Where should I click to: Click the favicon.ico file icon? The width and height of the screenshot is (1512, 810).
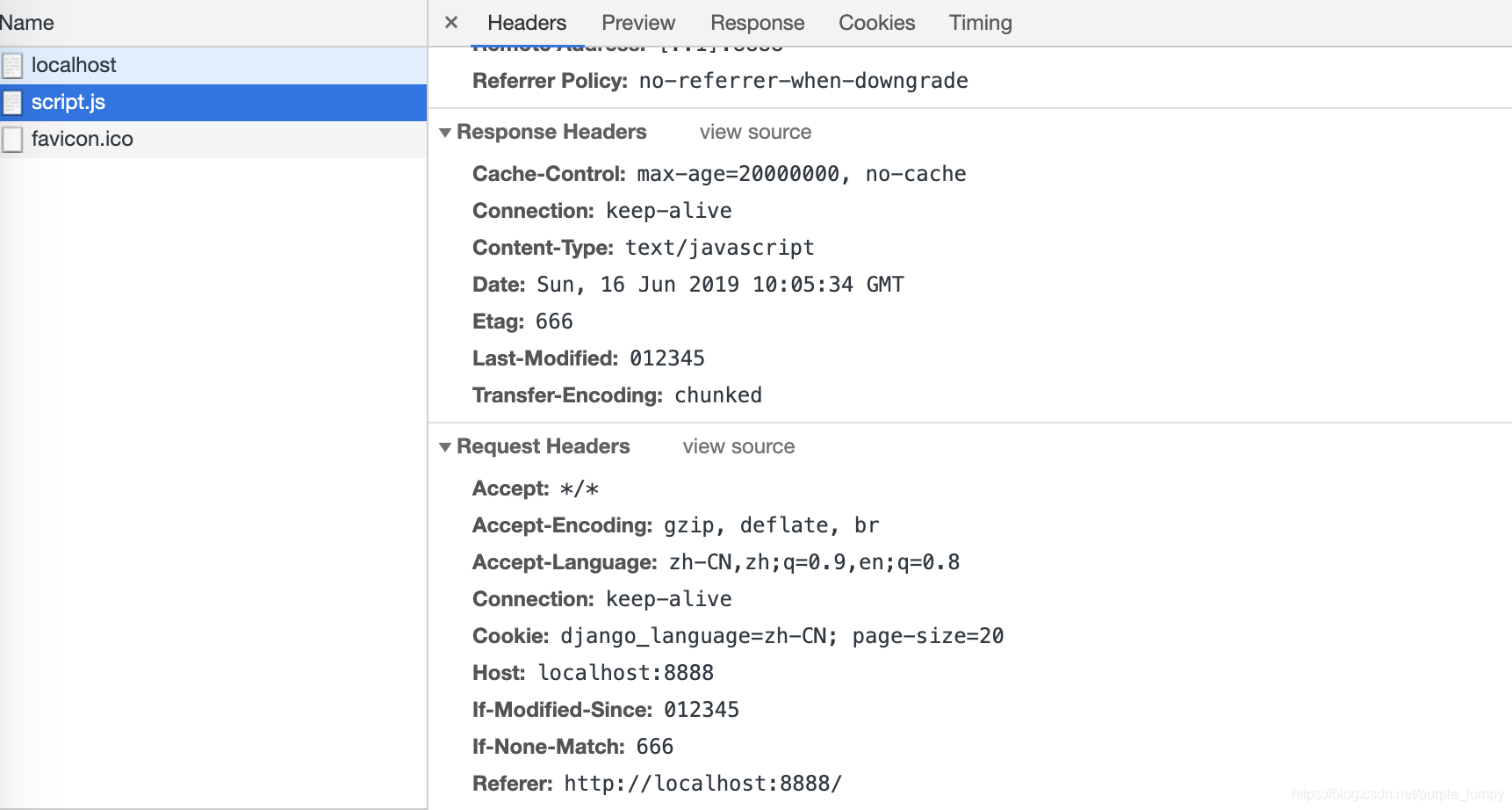click(x=12, y=139)
